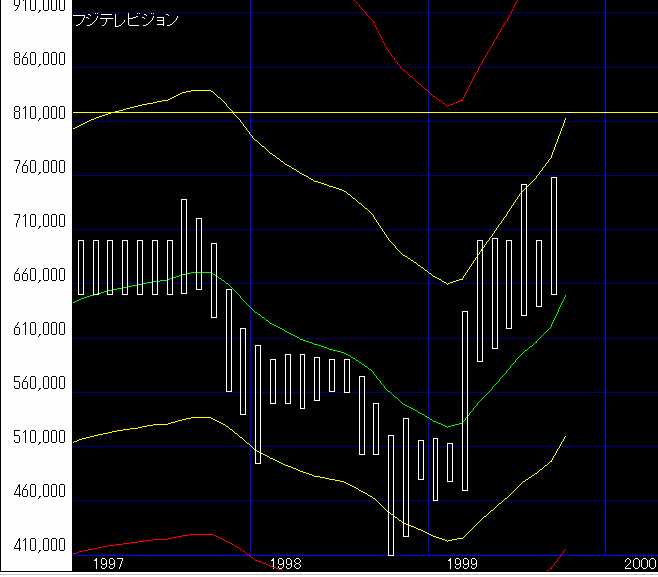This screenshot has height=577, width=658.
Task: Click the 510,000 price axis label
Action: [36, 438]
